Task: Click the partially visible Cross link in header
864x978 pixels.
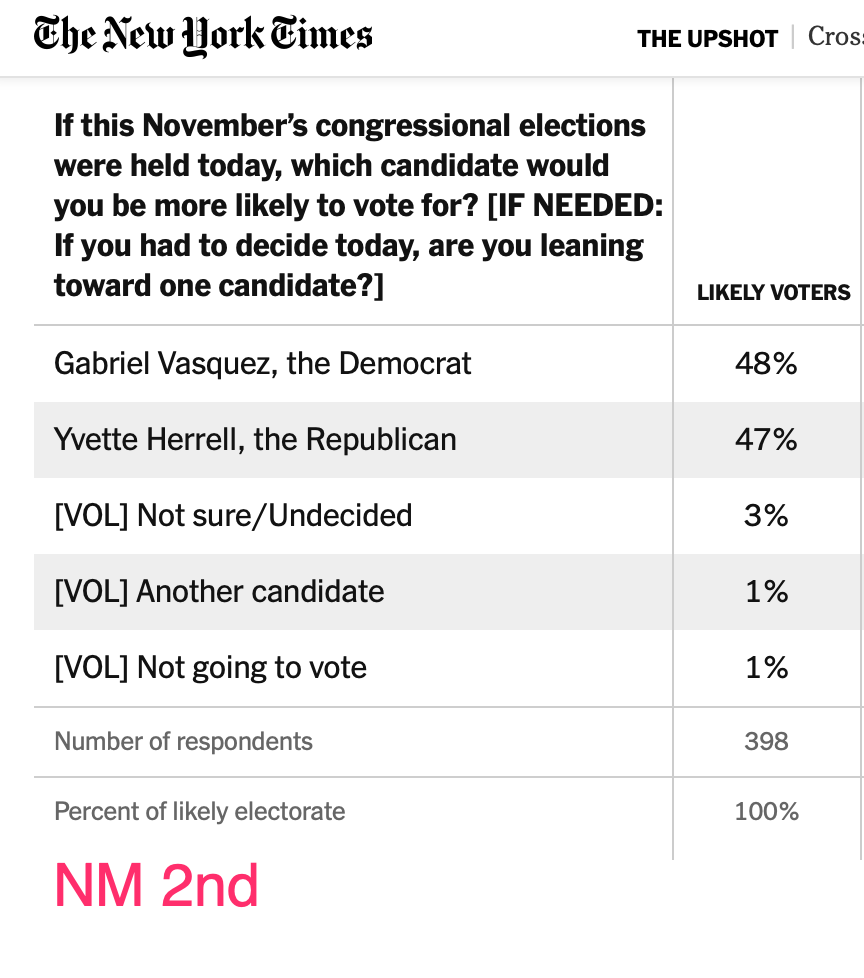Action: pos(835,37)
